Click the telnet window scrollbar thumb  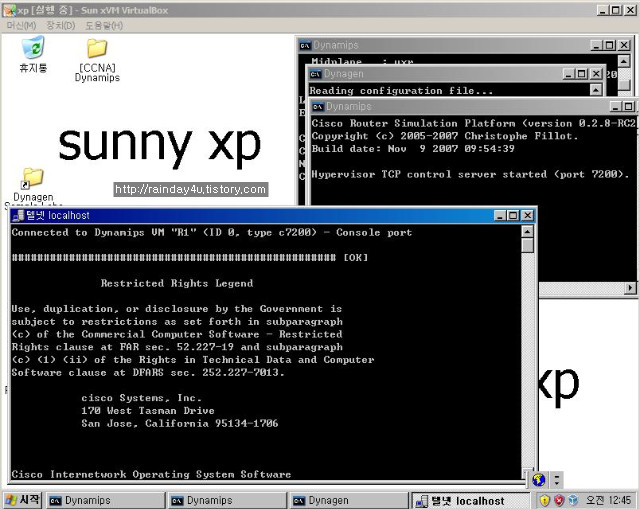(x=527, y=246)
